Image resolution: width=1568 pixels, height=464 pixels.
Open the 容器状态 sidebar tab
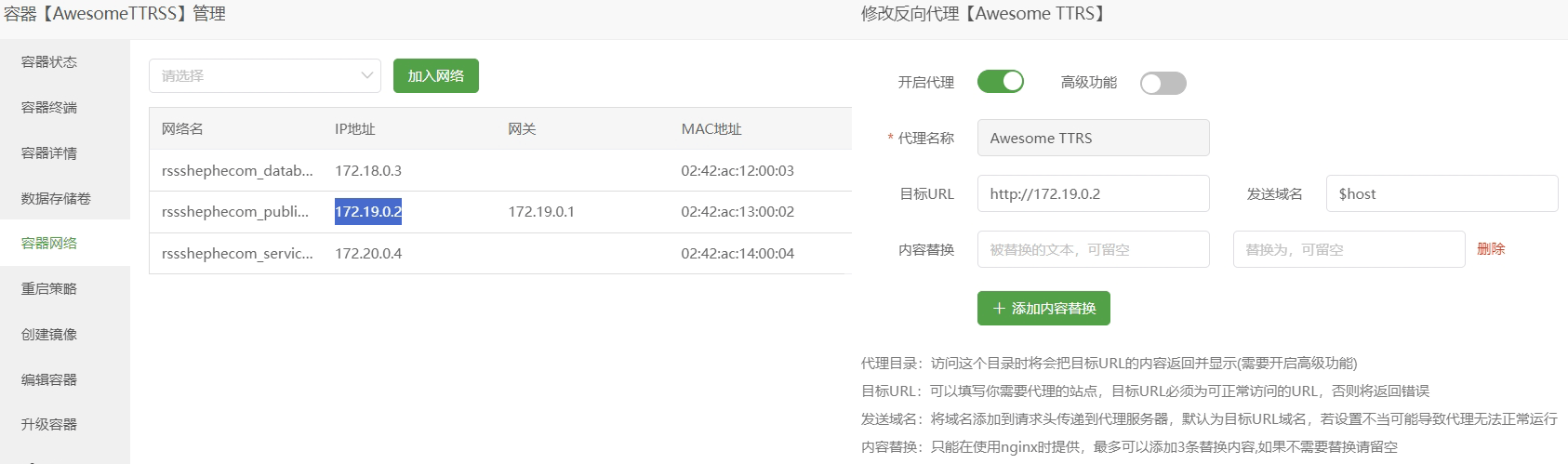pos(49,62)
